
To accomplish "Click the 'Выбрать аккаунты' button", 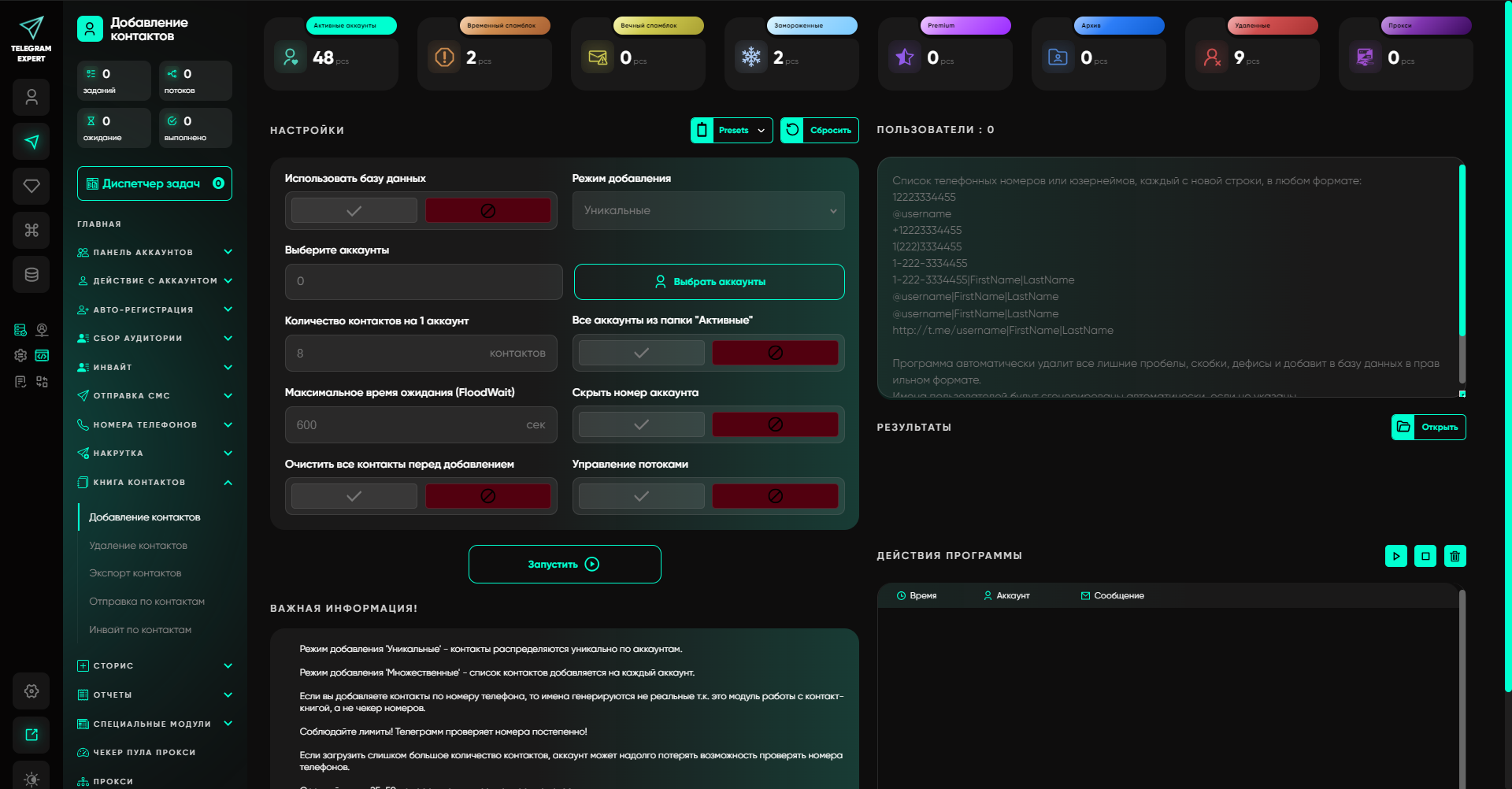I will (x=709, y=282).
